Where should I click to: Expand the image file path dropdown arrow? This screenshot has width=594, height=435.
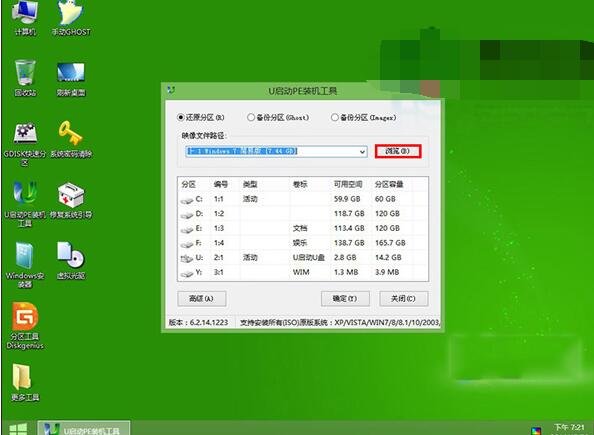pos(362,152)
